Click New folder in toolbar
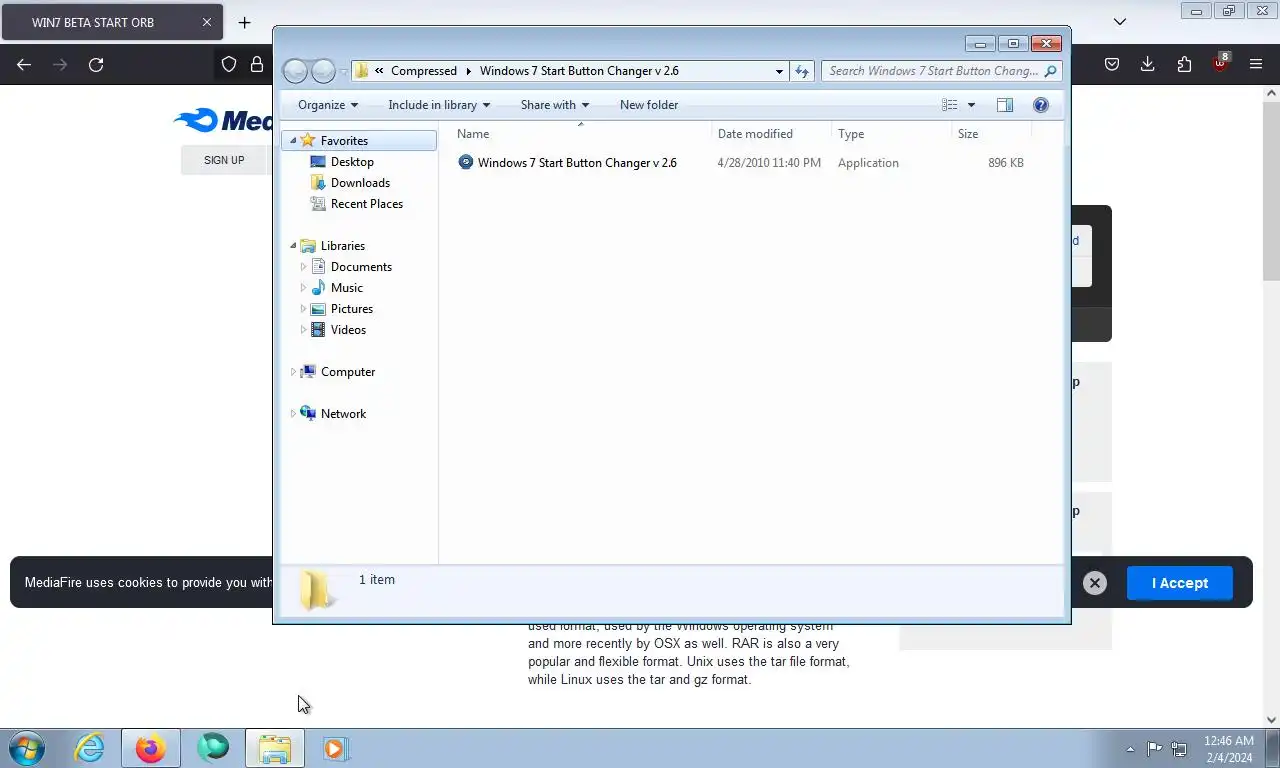 (649, 105)
